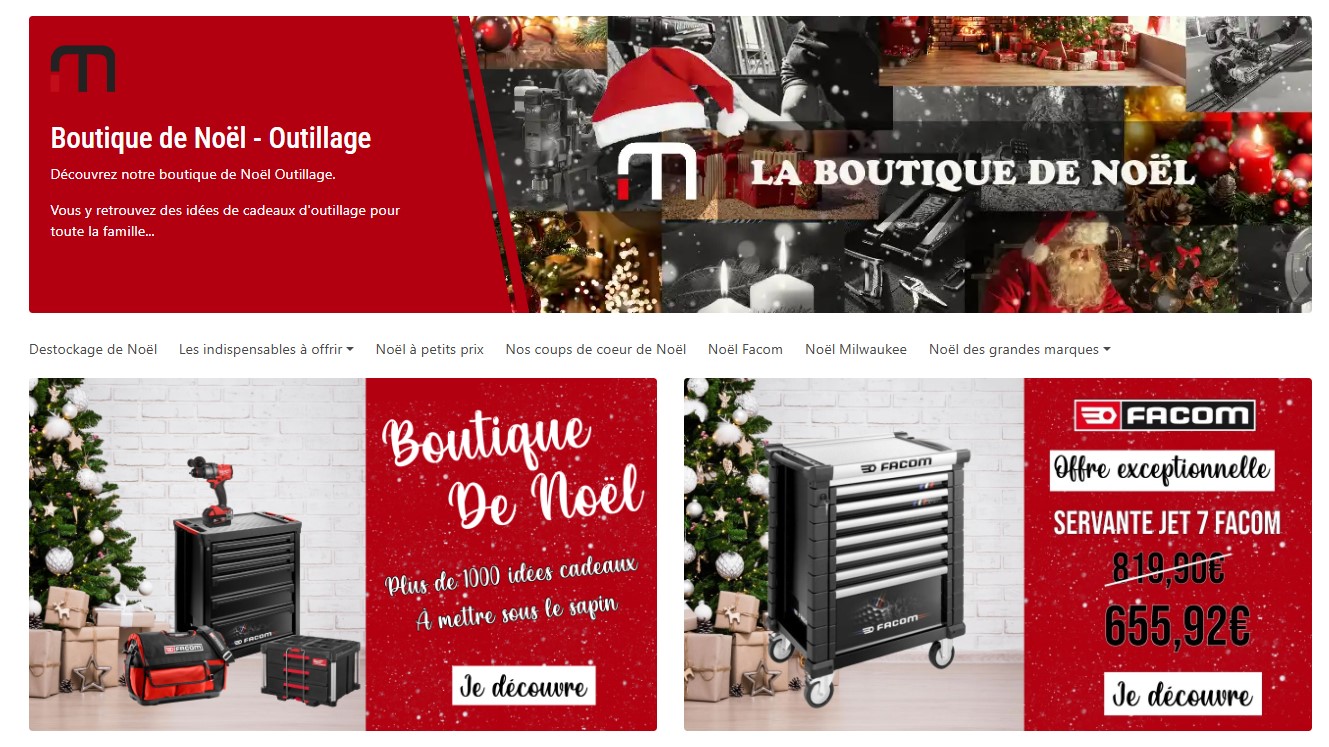Expand Les indispensables à offrir dropdown

point(266,349)
